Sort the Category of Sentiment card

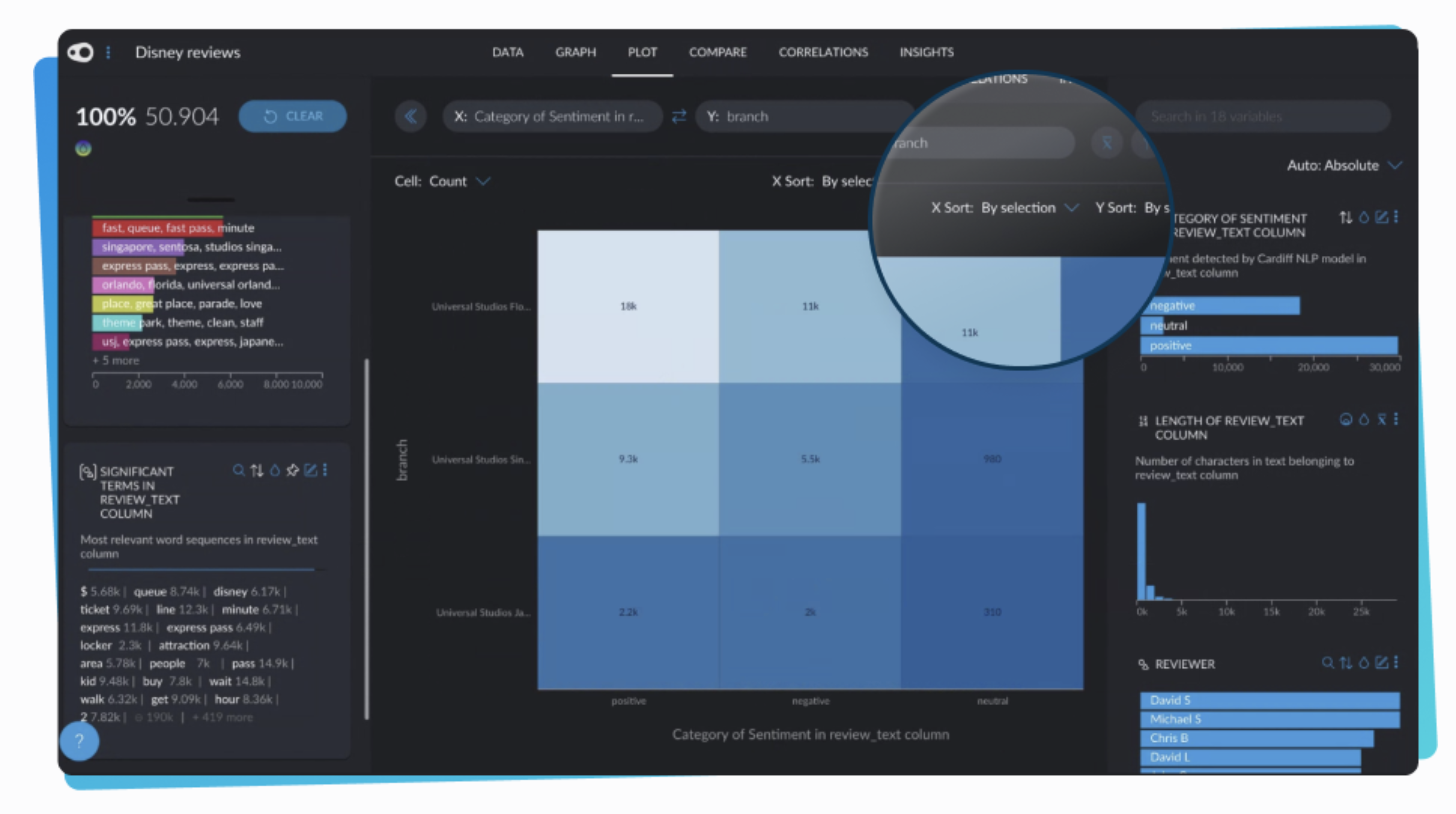click(x=1345, y=217)
